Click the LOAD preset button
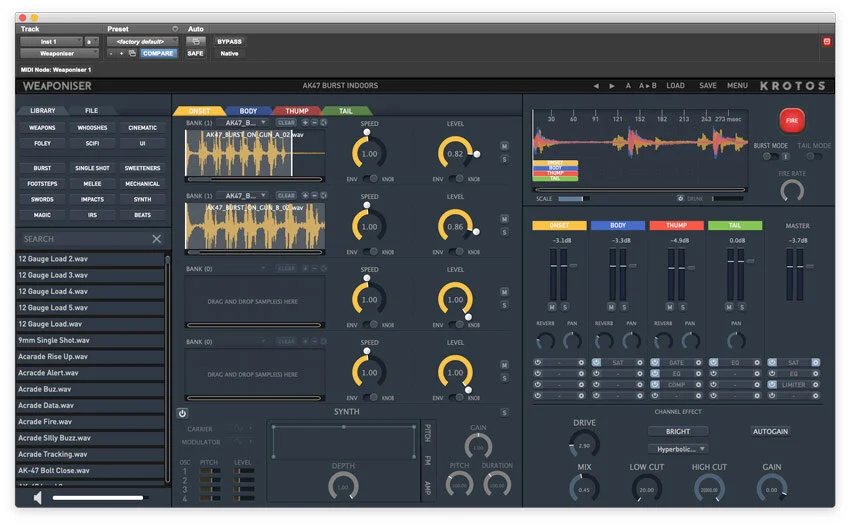This screenshot has height=525, width=850. click(x=675, y=86)
